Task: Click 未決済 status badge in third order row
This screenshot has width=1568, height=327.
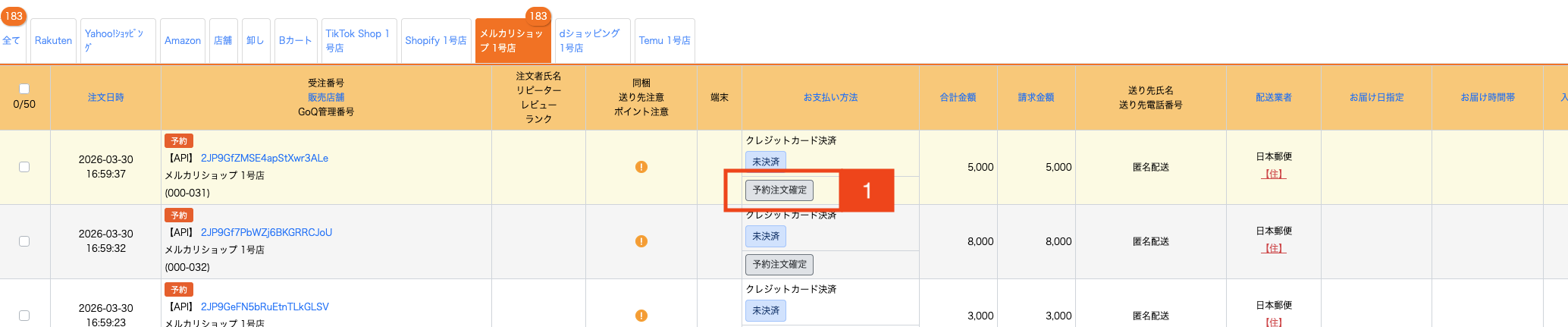Action: [x=766, y=310]
